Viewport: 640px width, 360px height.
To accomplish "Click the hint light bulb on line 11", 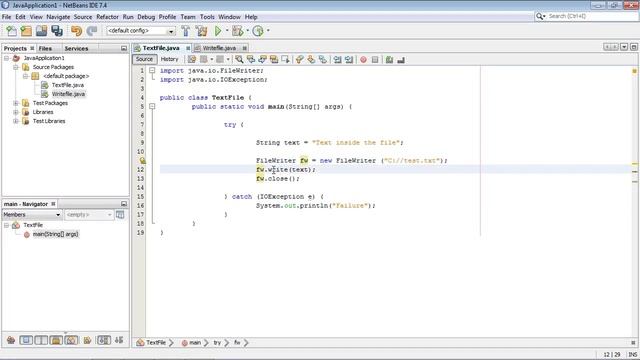I will [x=142, y=161].
